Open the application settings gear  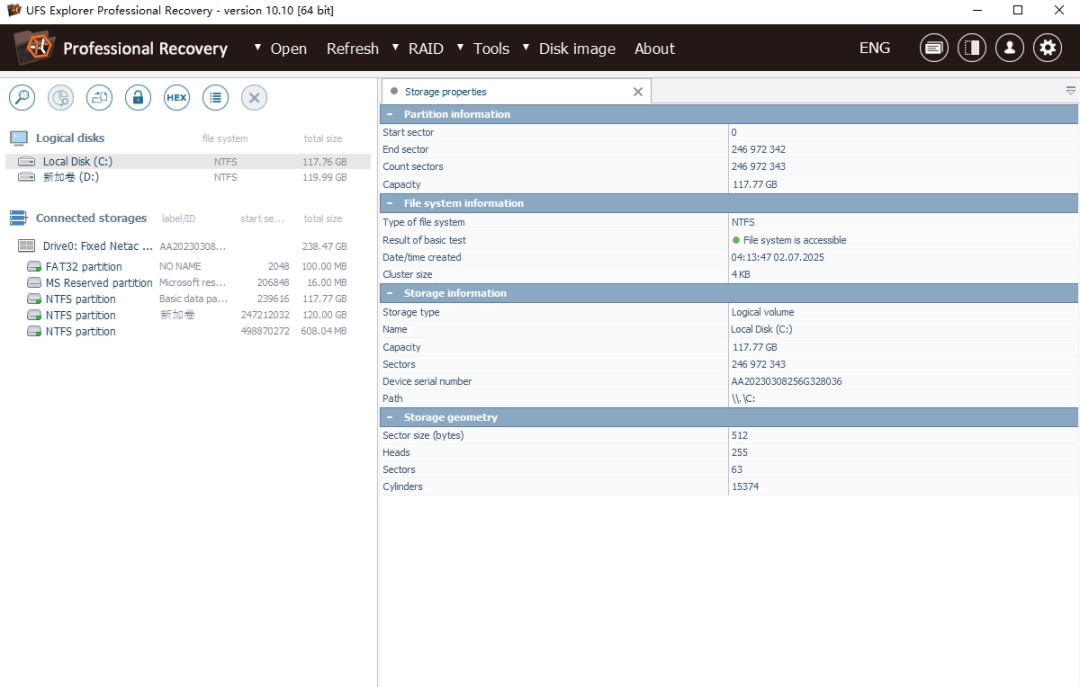pyautogui.click(x=1048, y=47)
